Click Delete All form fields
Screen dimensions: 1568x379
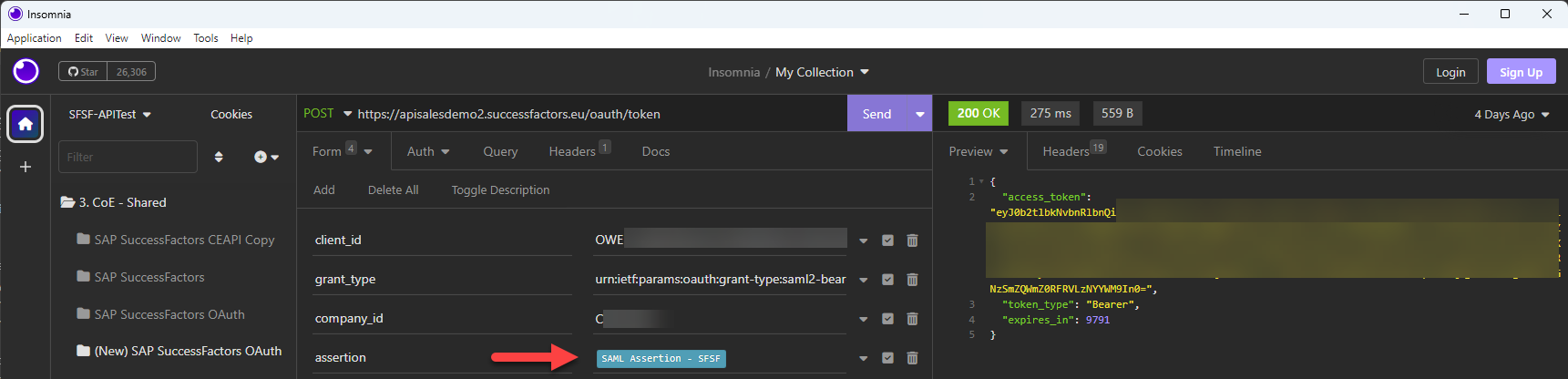point(393,189)
